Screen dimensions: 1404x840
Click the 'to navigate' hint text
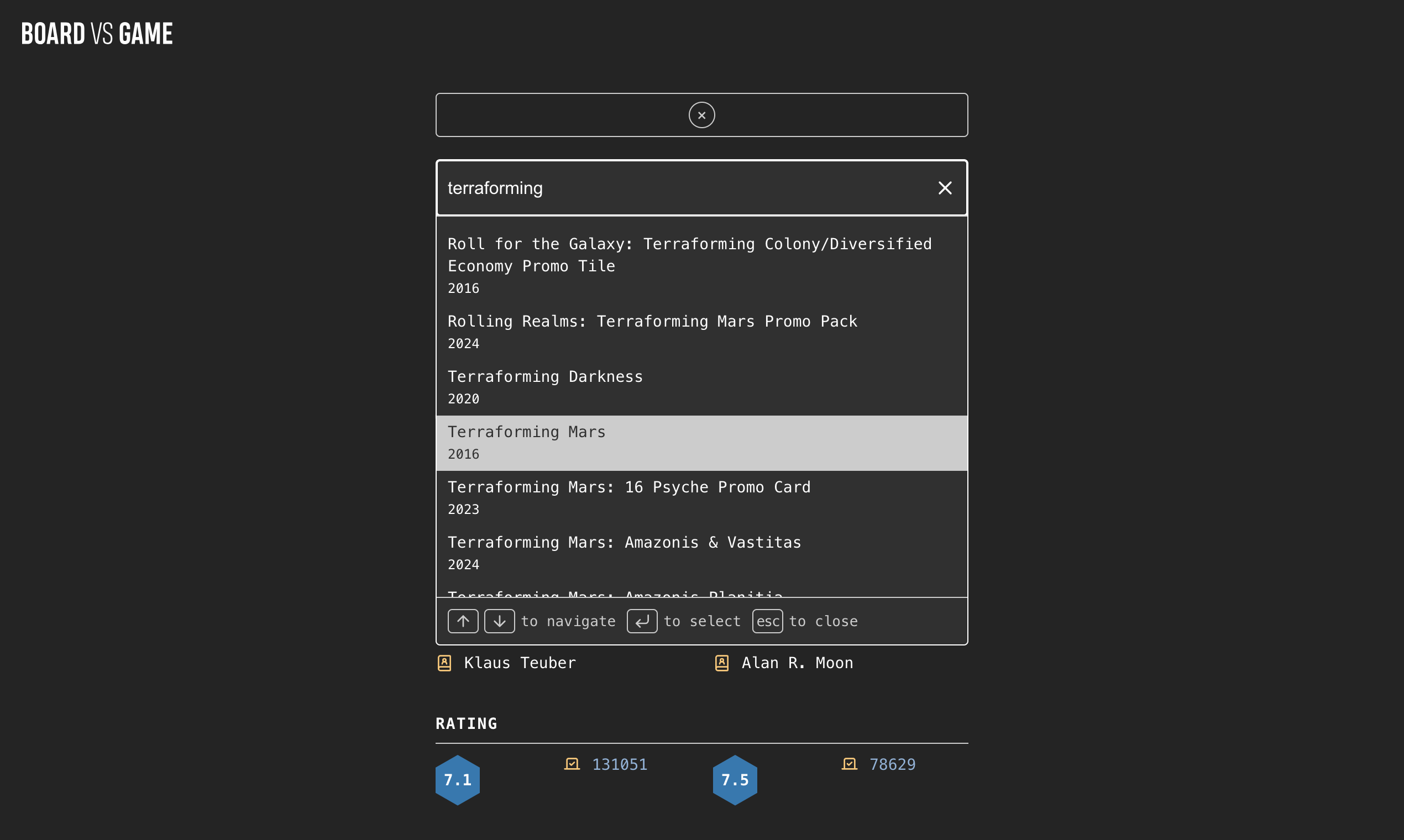click(568, 622)
